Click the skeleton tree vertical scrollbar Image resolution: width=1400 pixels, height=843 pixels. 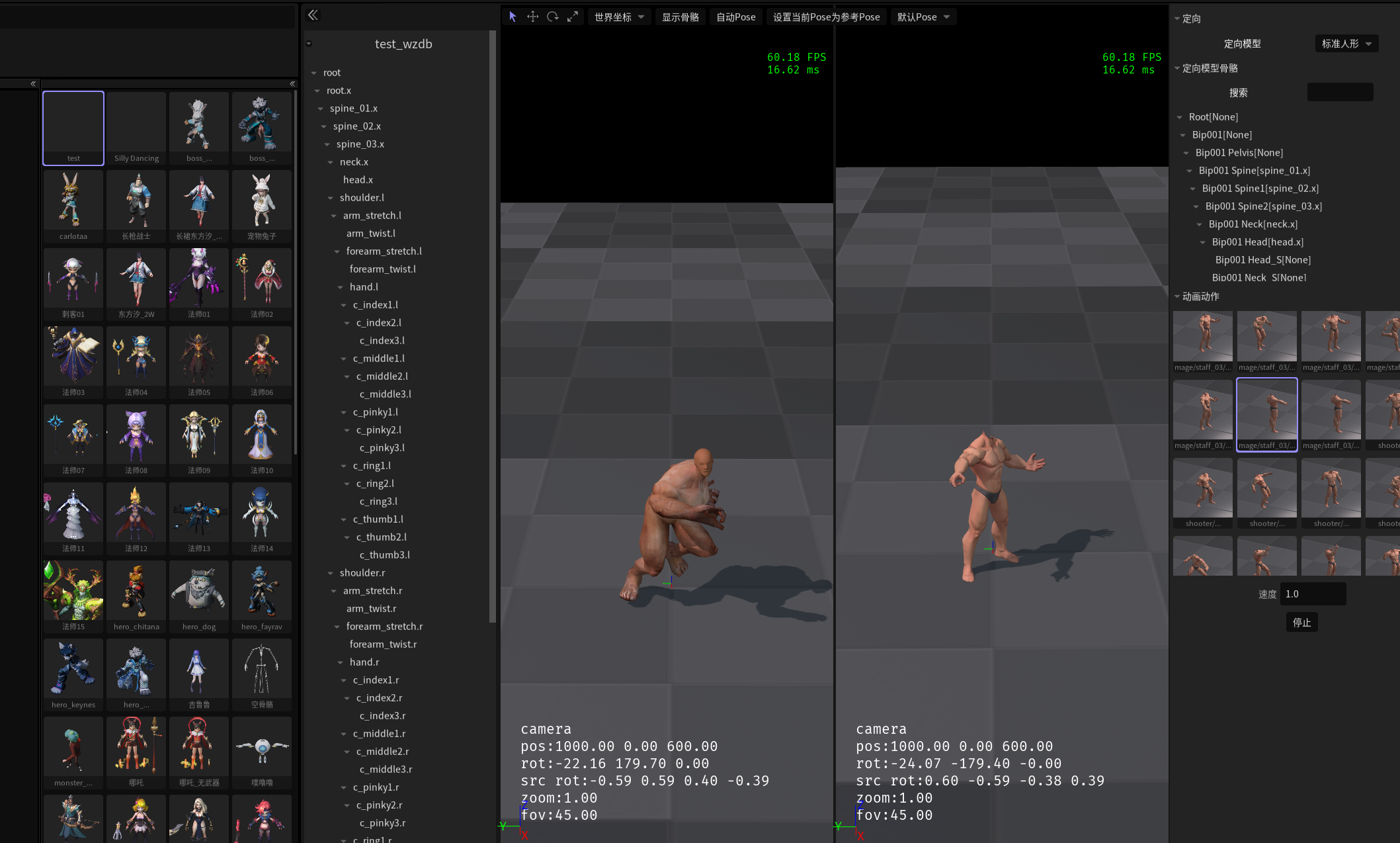point(492,327)
